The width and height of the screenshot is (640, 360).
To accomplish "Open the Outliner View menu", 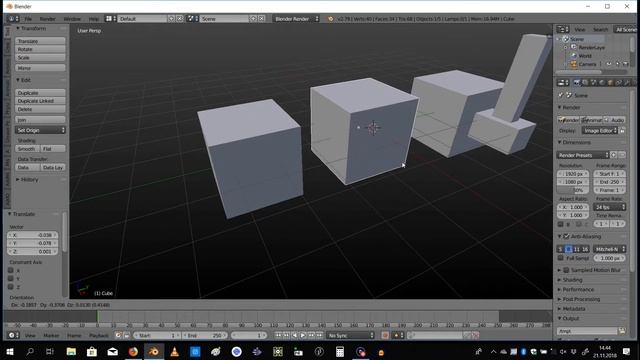I will (580, 29).
